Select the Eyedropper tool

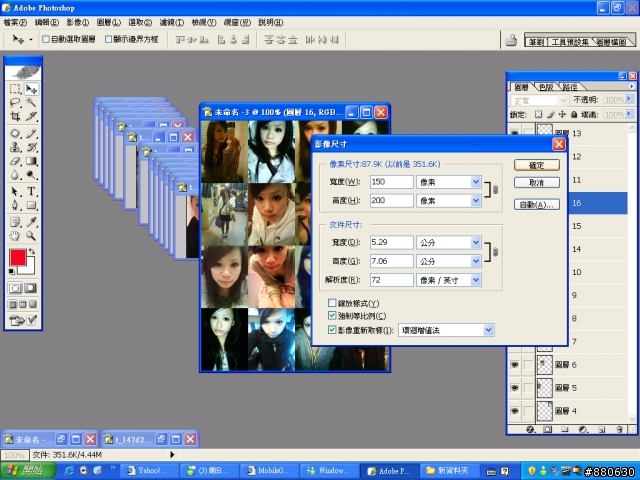click(31, 222)
